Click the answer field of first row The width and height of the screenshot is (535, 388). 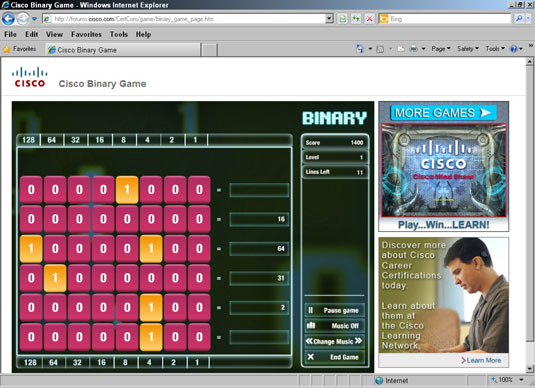coord(259,190)
